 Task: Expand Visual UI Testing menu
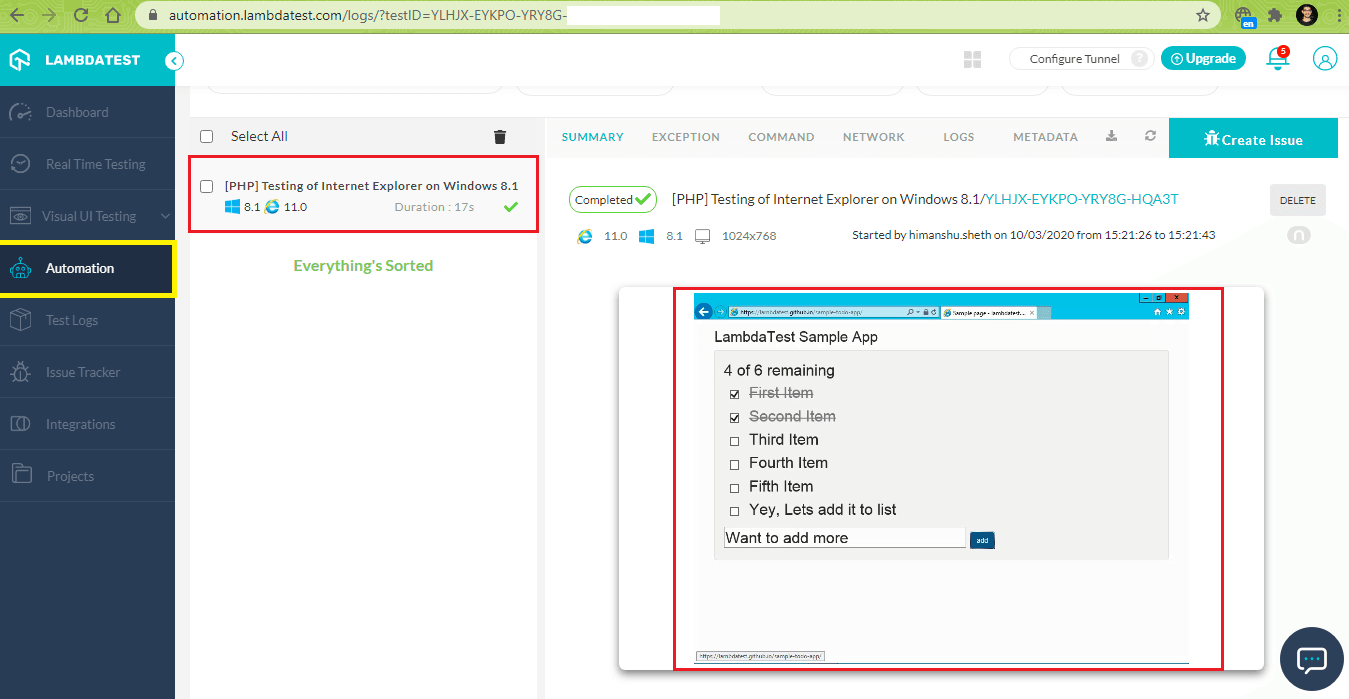coord(87,216)
